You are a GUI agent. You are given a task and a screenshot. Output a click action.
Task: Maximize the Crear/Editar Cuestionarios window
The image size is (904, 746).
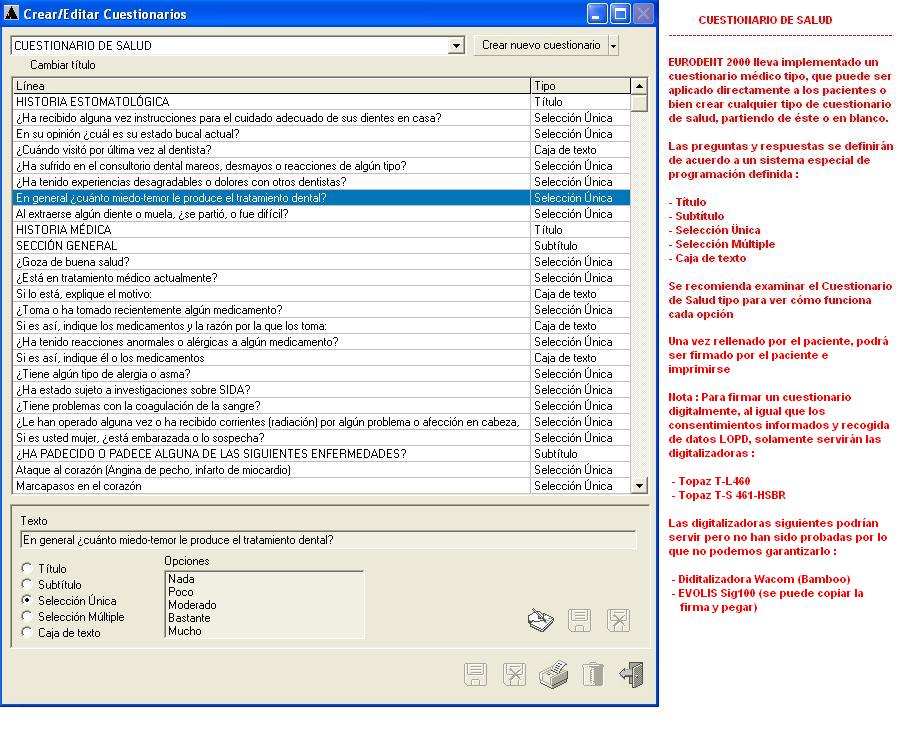[620, 13]
